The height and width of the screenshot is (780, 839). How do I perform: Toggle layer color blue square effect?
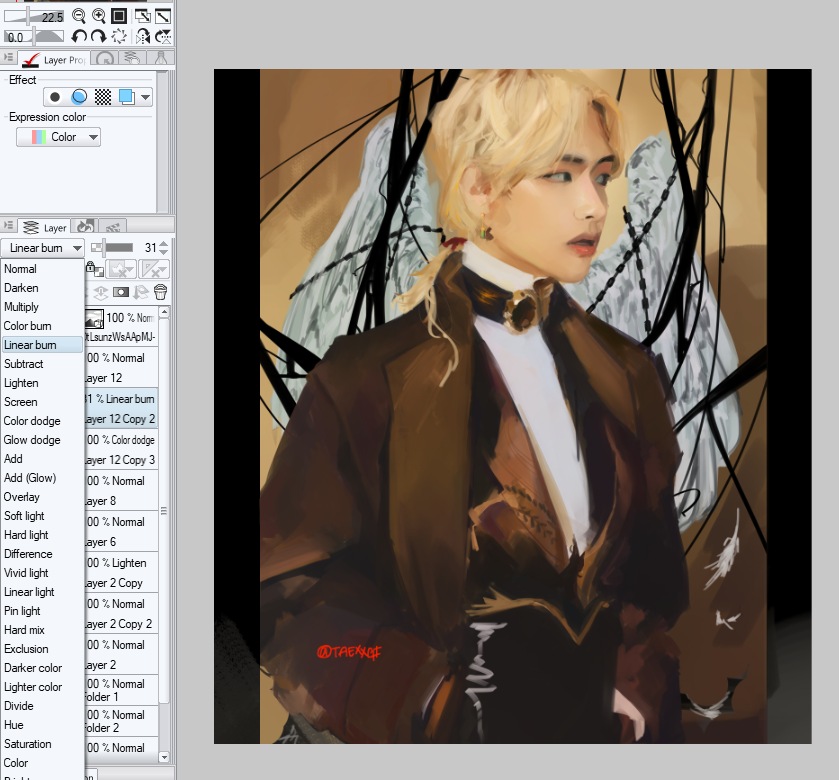click(126, 97)
